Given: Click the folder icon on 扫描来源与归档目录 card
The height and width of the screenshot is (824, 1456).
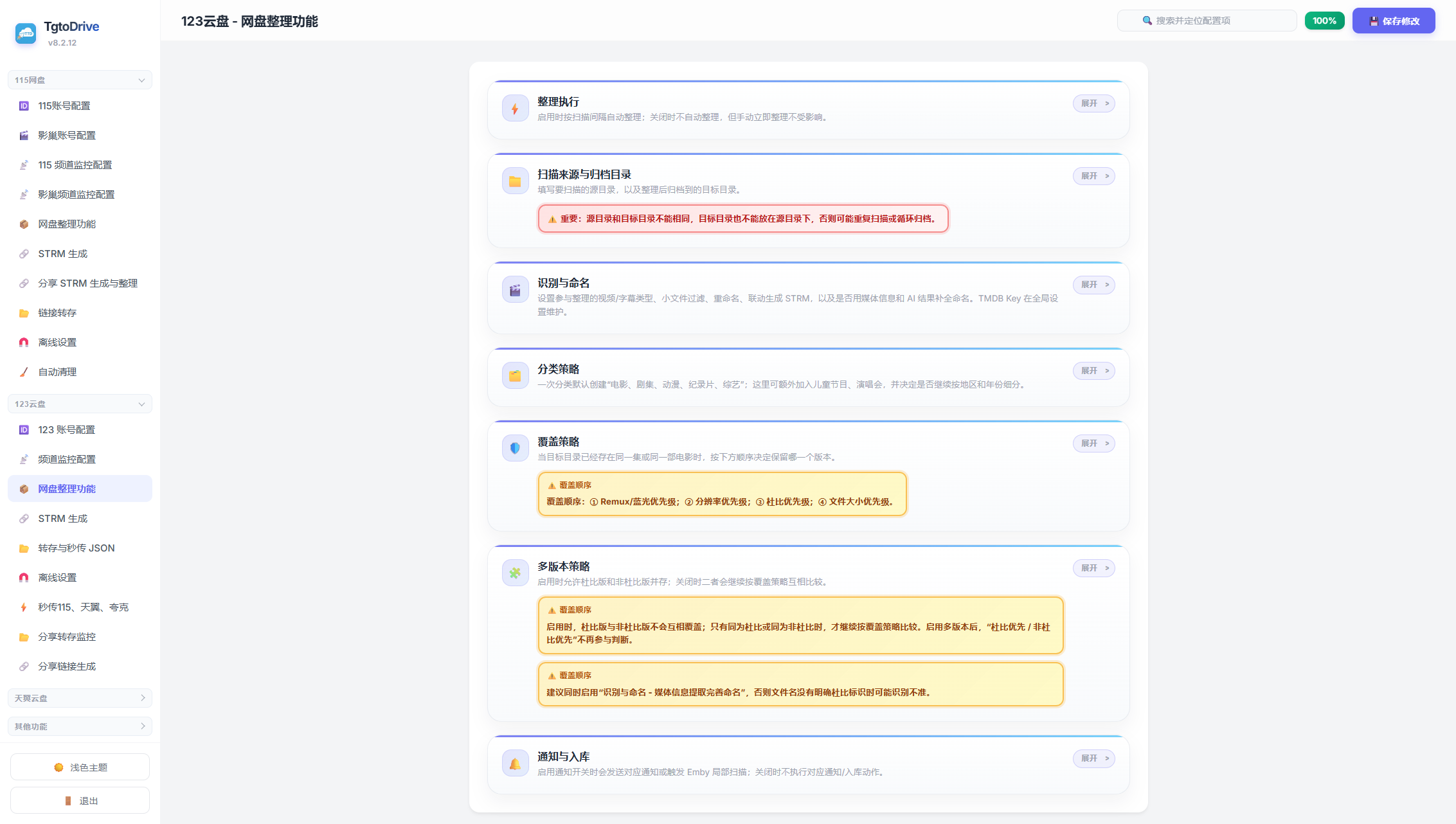Looking at the screenshot, I should tap(515, 181).
